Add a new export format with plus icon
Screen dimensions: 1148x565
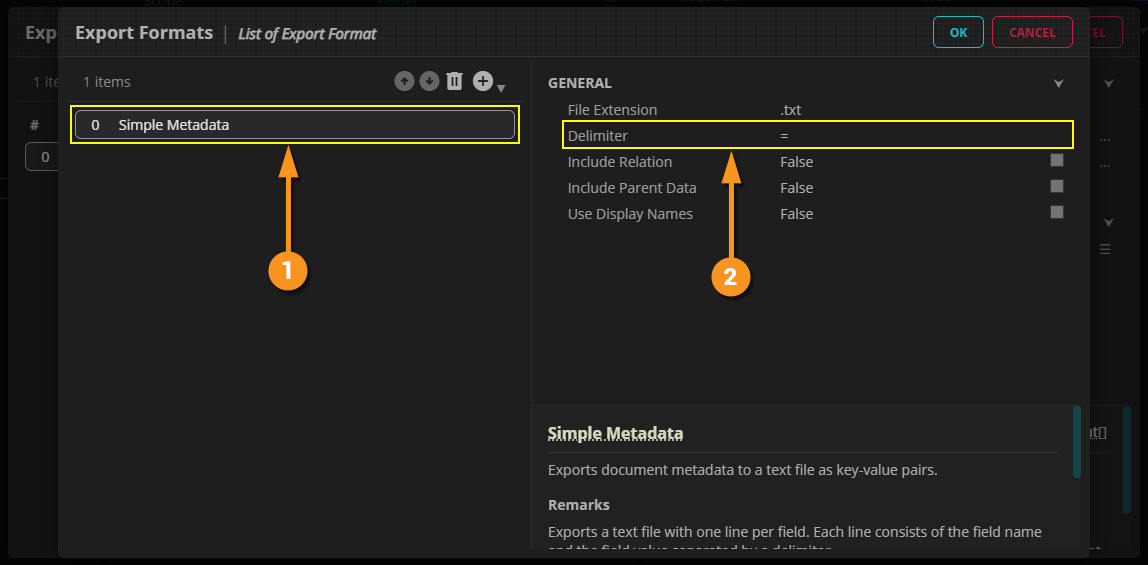tap(482, 82)
